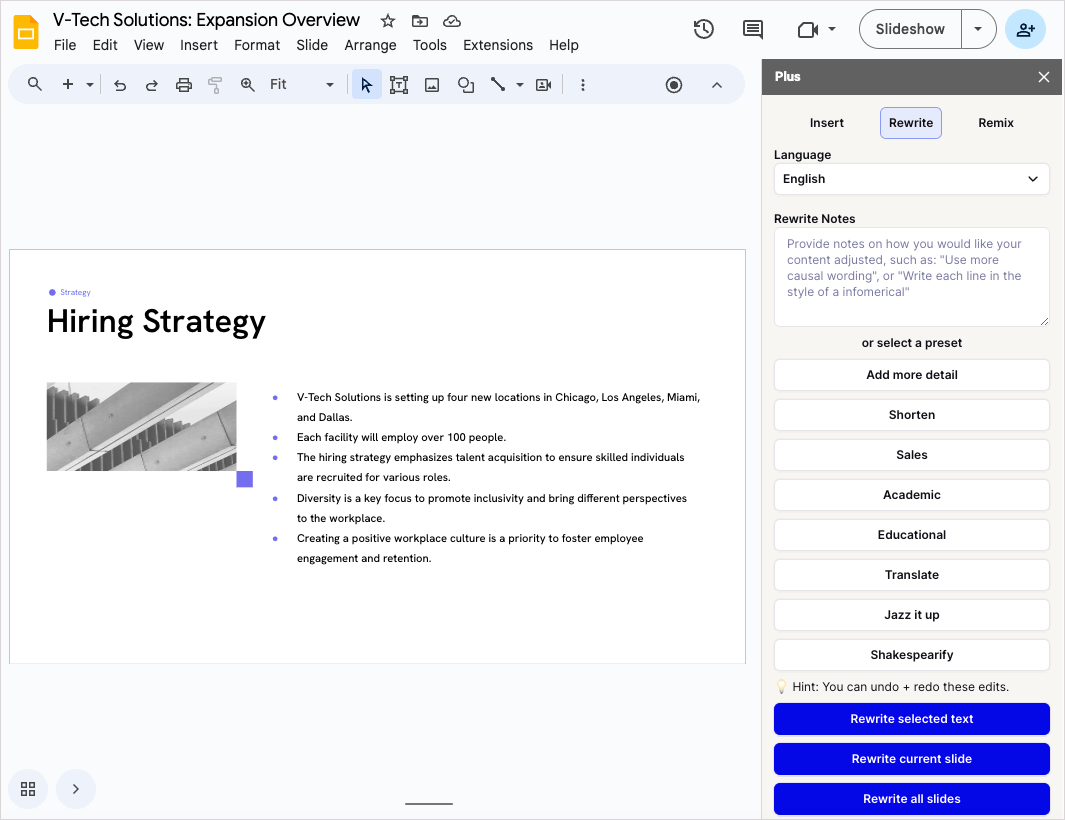Viewport: 1065px width, 820px height.
Task: Click the search menus magnifier icon
Action: pyautogui.click(x=35, y=84)
